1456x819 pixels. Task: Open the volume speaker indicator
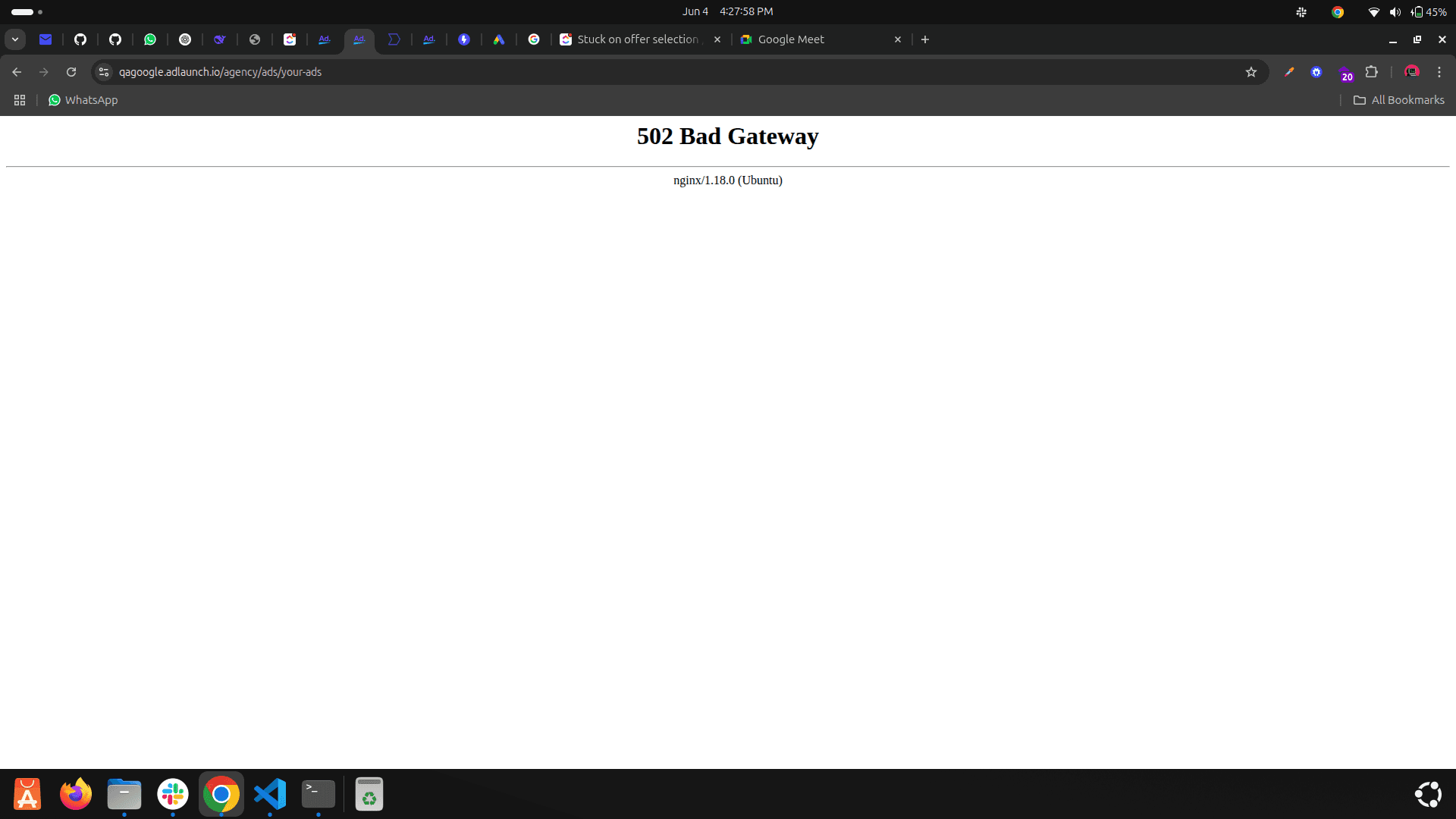[1395, 11]
